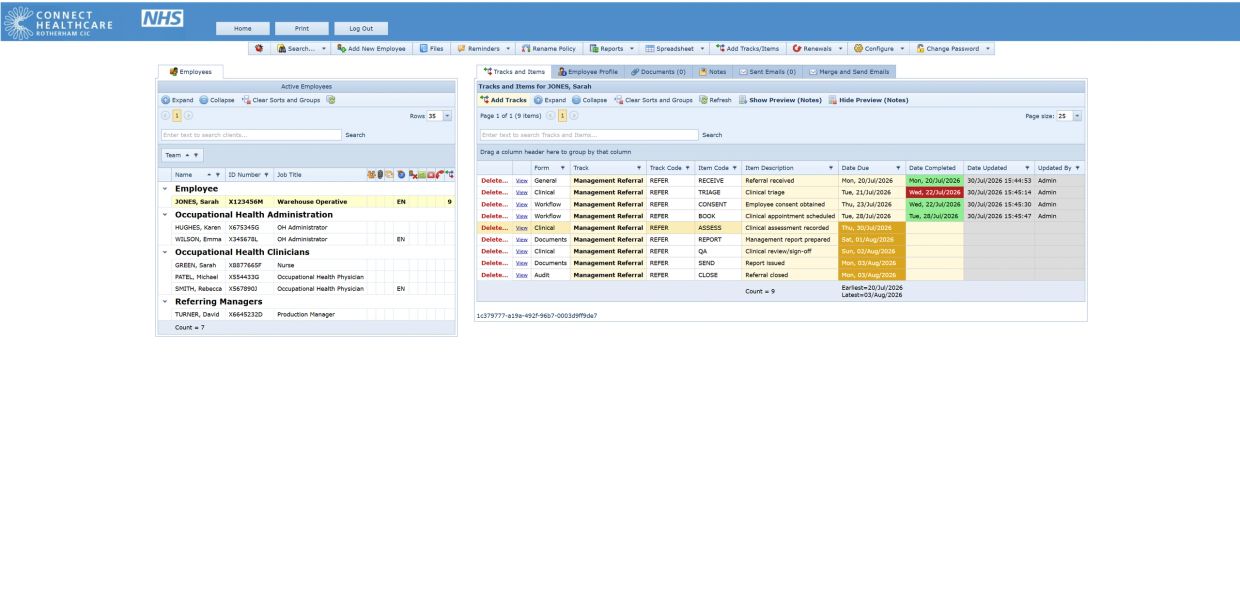Image resolution: width=1240 pixels, height=605 pixels.
Task: Collapse the Occupational Health Administration group
Action: [x=163, y=214]
